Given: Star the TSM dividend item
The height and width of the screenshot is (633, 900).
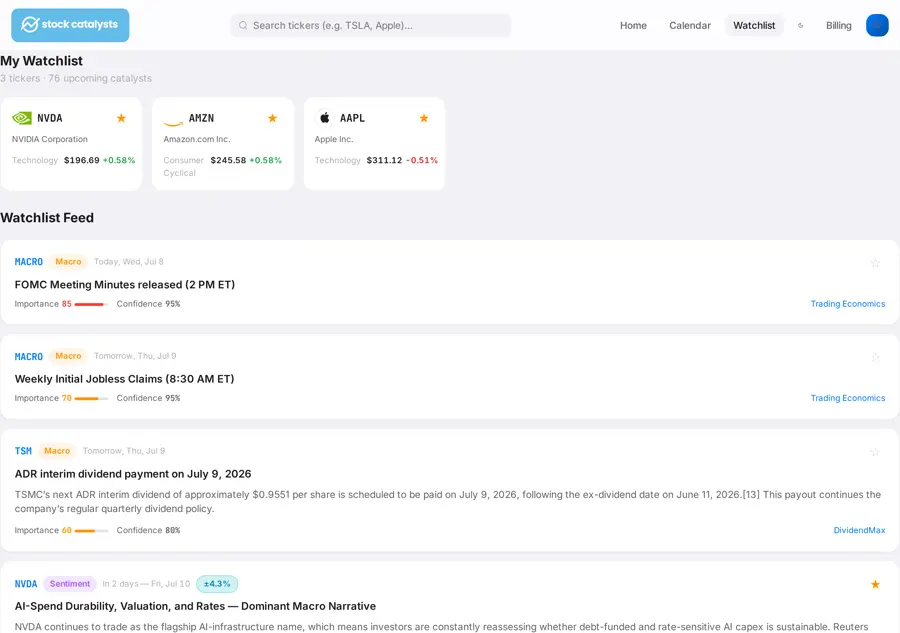Looking at the screenshot, I should [875, 452].
